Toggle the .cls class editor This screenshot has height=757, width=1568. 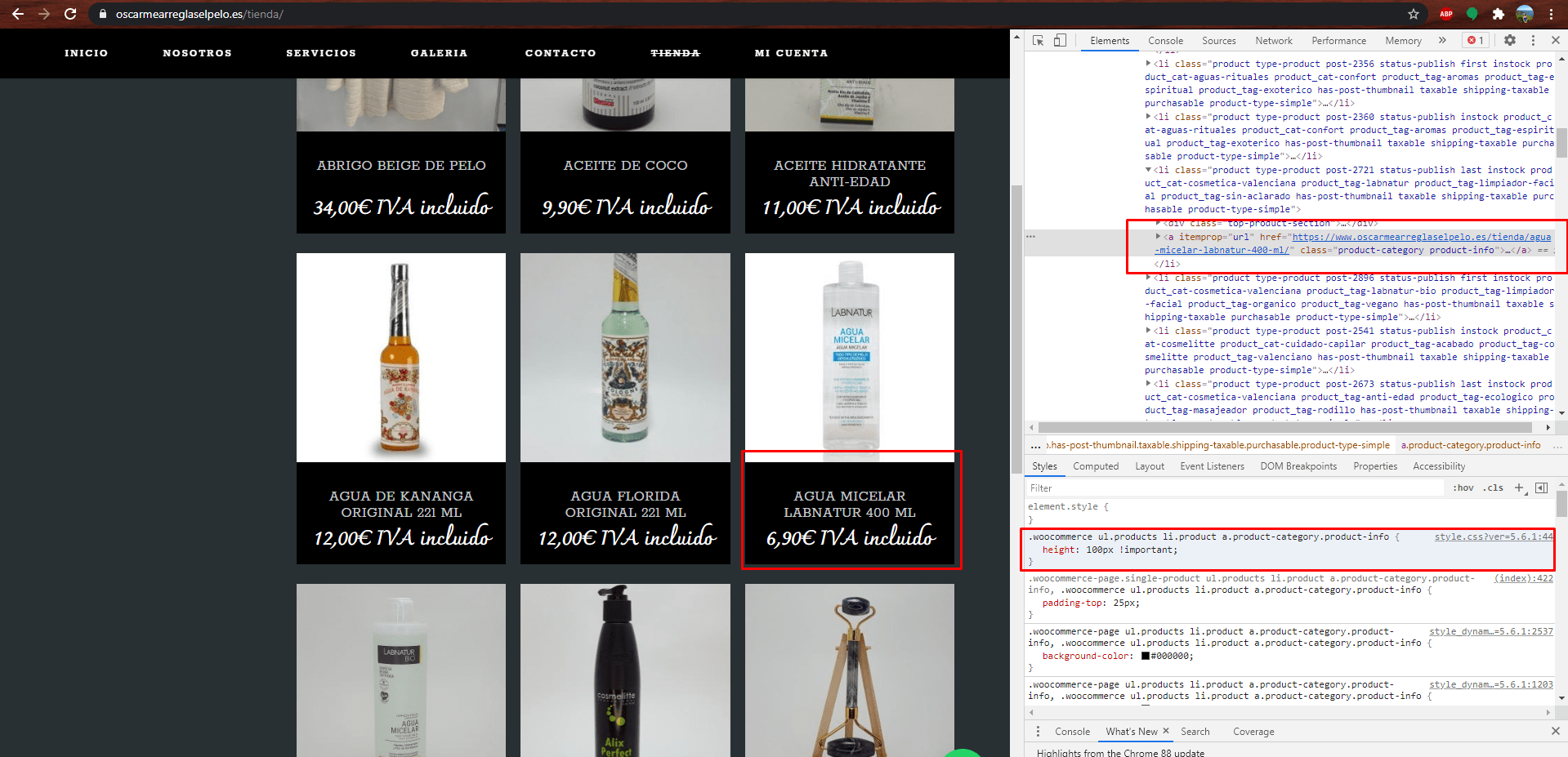(1494, 488)
